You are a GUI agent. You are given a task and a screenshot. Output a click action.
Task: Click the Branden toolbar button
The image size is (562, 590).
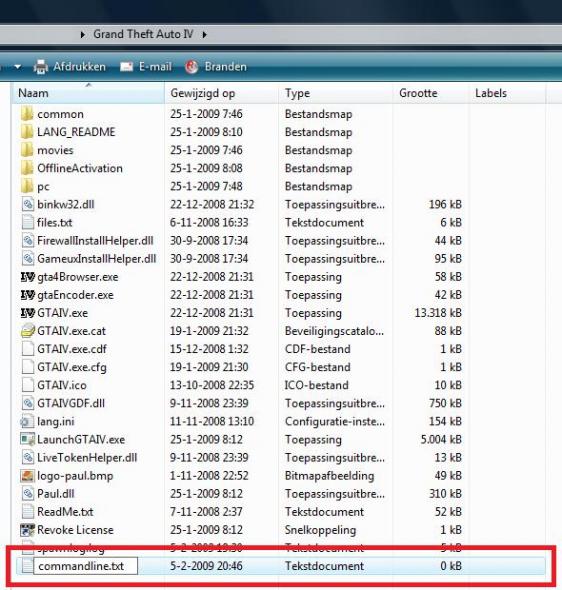coord(216,67)
